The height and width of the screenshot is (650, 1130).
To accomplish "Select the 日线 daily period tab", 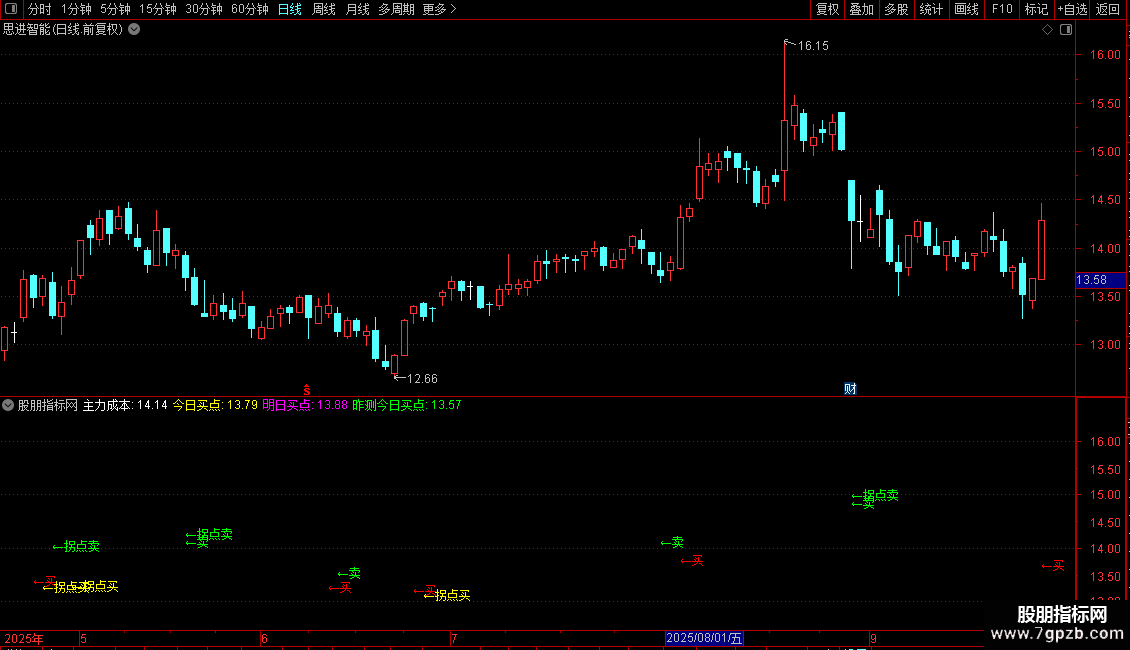I will click(x=290, y=9).
